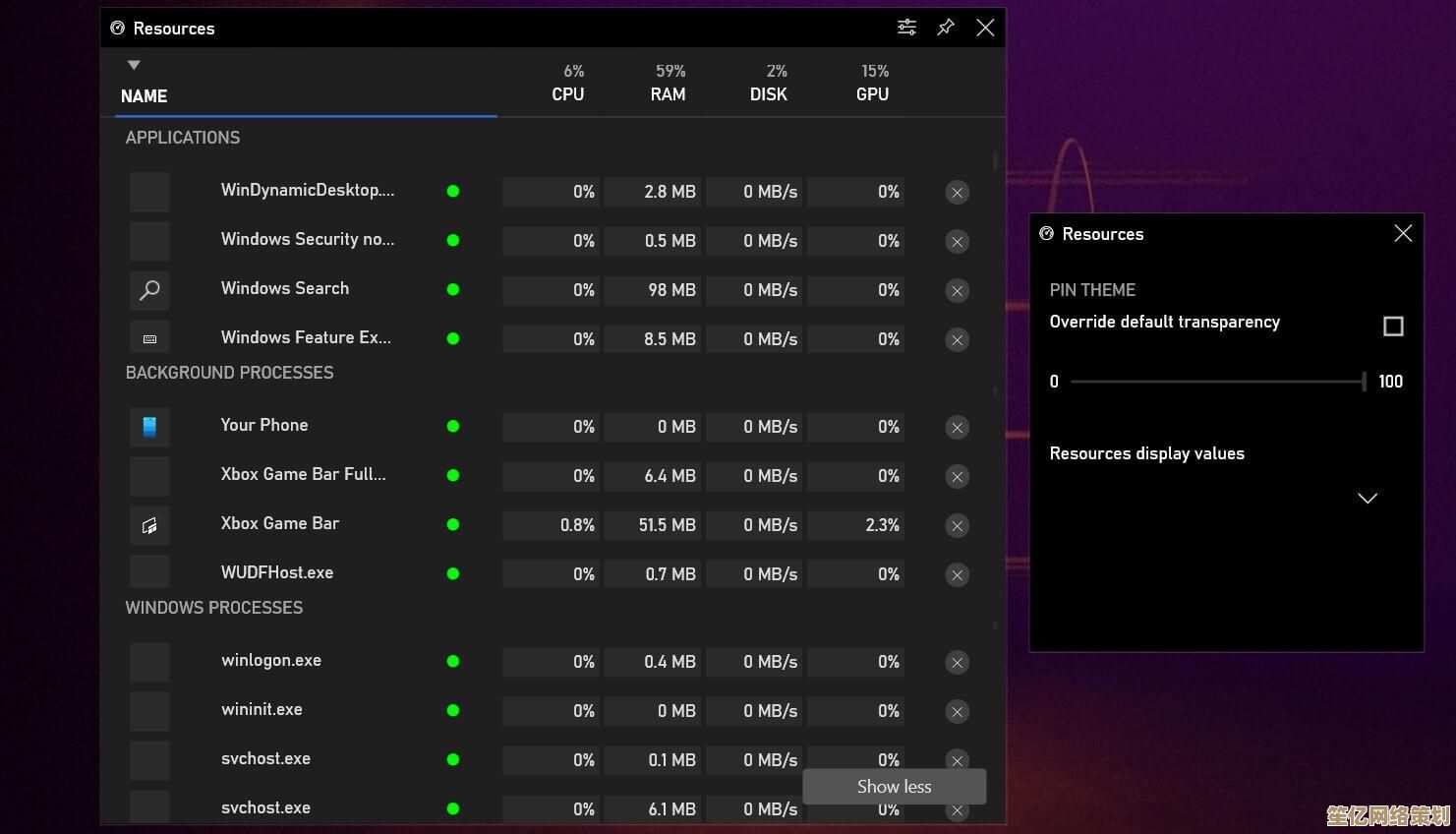The image size is (1456, 834).
Task: End Windows Security notification process X icon
Action: 957,242
